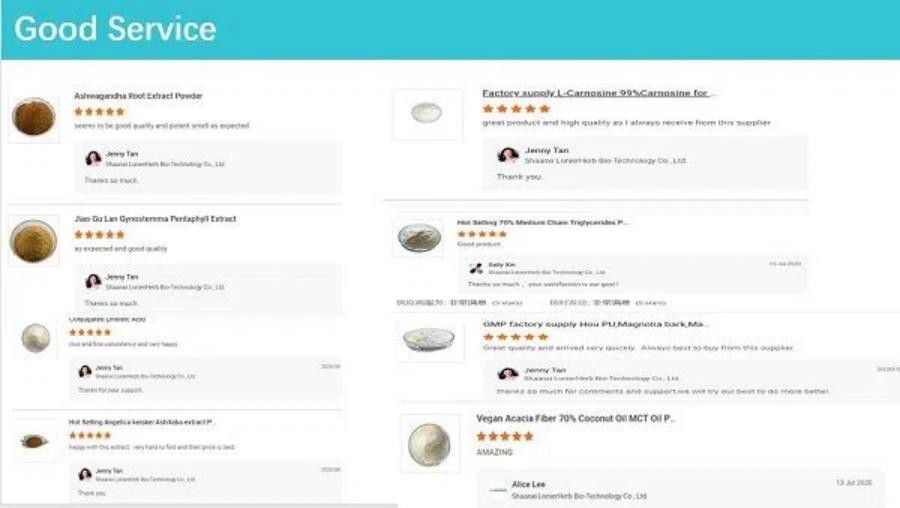Click the Alice Lee company logo icon
The height and width of the screenshot is (508, 900).
[x=497, y=489]
